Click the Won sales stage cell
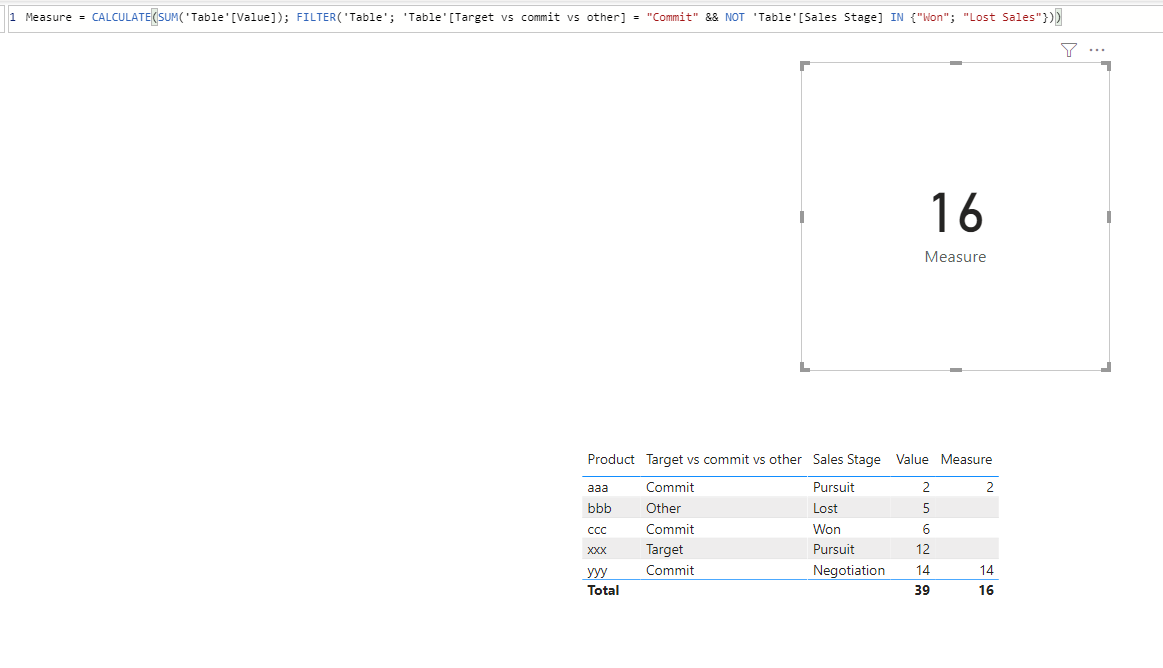The height and width of the screenshot is (668, 1163). (x=826, y=529)
